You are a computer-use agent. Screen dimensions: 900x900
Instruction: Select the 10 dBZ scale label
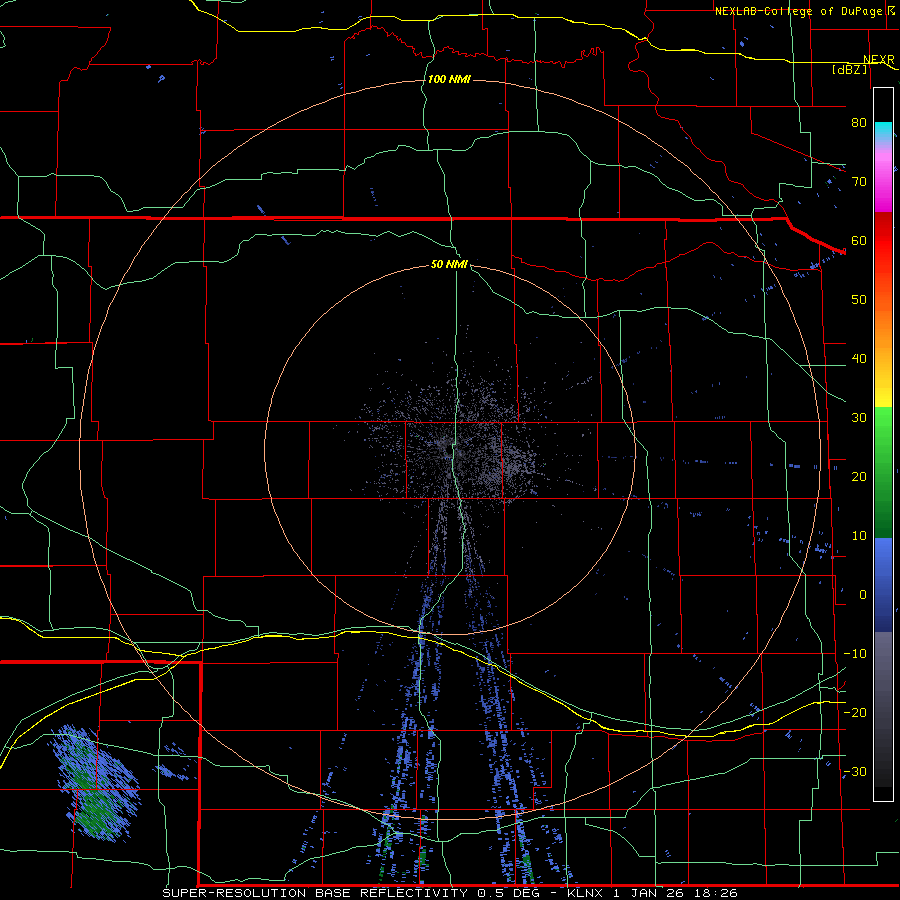pos(859,536)
